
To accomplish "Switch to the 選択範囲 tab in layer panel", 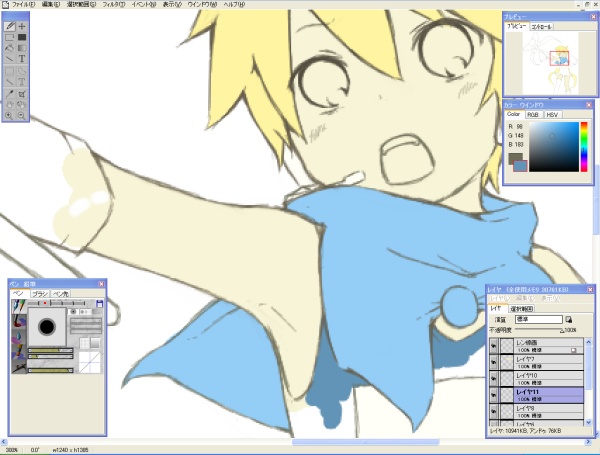I will pyautogui.click(x=521, y=308).
